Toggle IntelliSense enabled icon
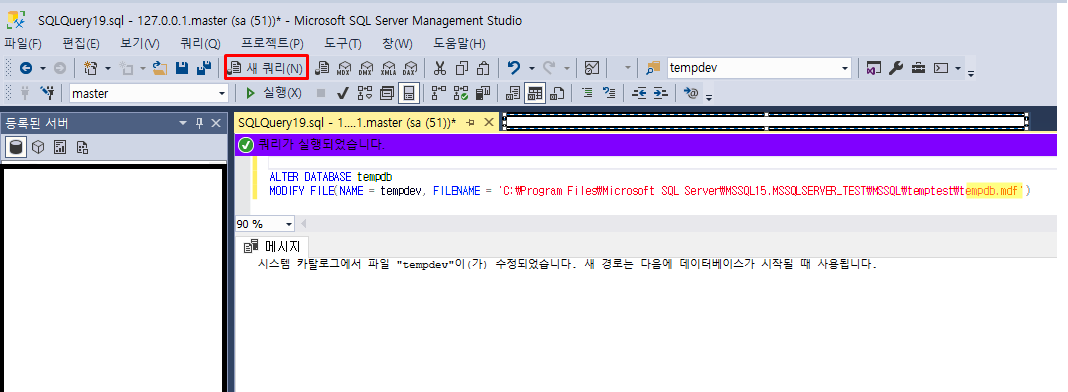This screenshot has width=1068, height=392. tap(409, 93)
